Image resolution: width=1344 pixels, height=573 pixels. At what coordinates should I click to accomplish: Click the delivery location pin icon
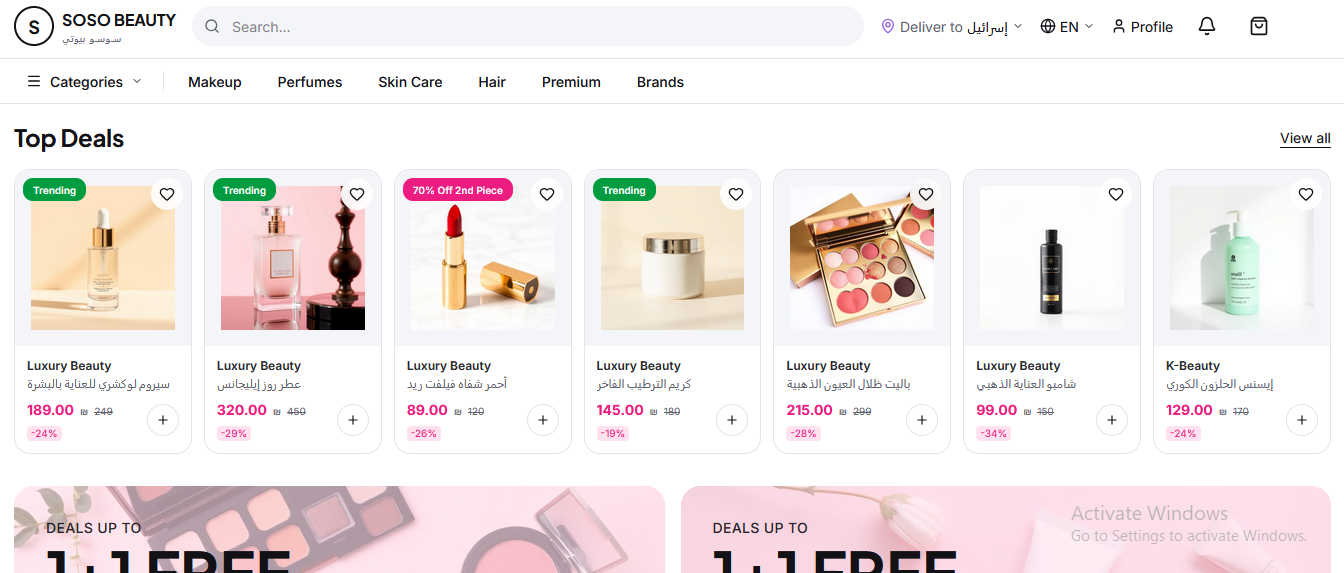[x=887, y=27]
